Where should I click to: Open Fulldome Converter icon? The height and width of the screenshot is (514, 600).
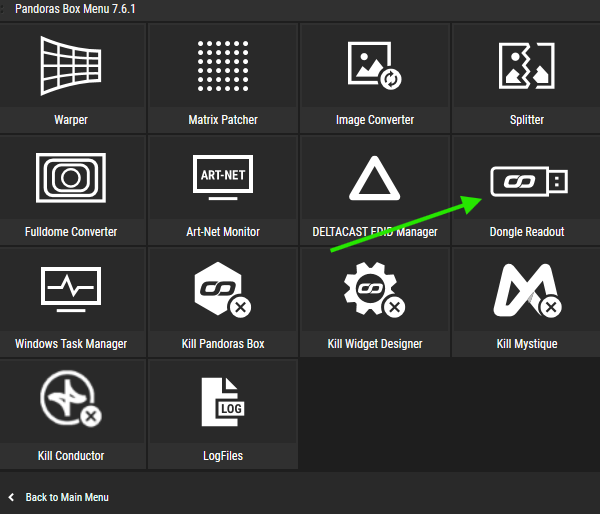71,178
